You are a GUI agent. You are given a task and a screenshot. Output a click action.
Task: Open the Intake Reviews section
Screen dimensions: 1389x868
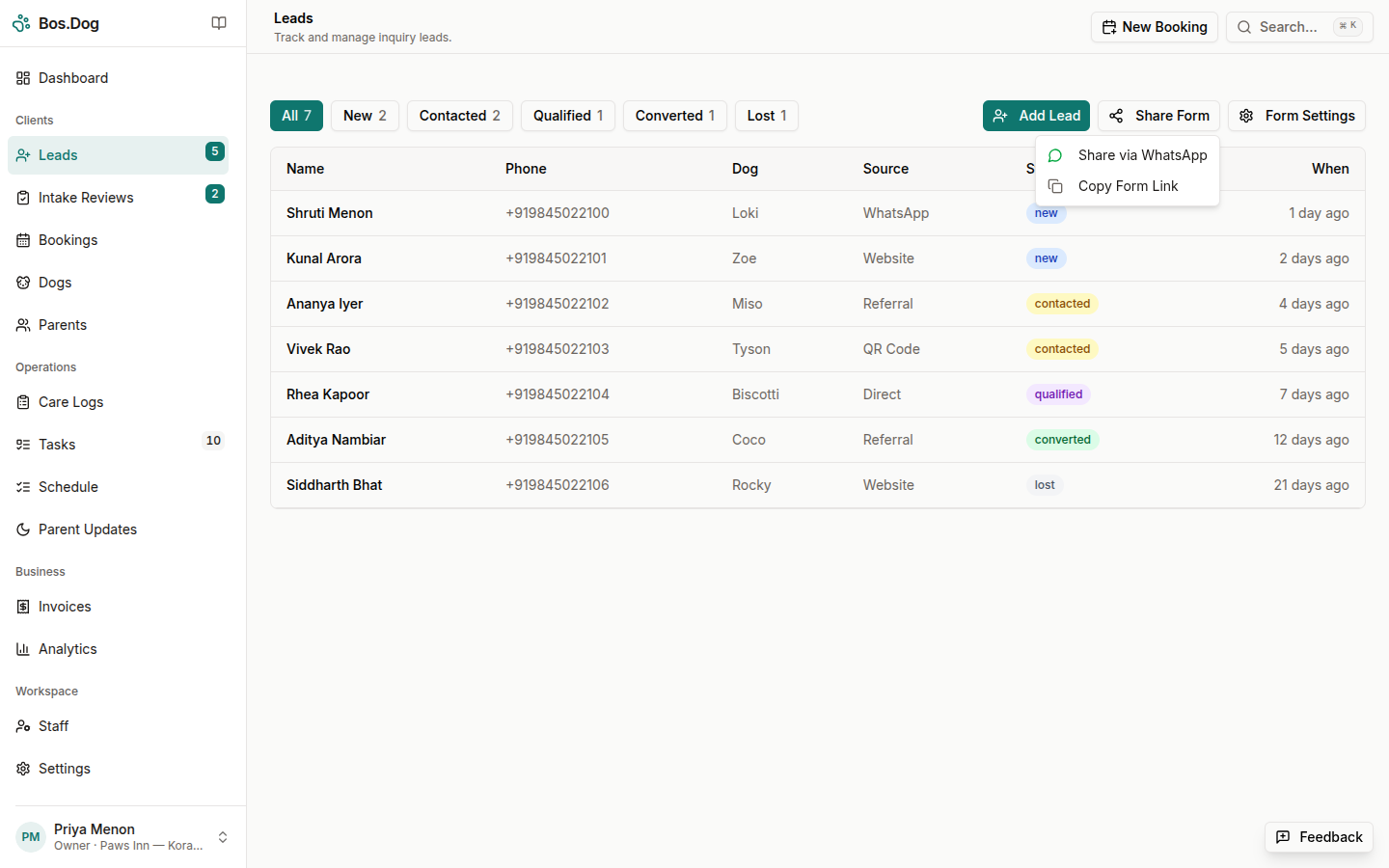click(85, 197)
